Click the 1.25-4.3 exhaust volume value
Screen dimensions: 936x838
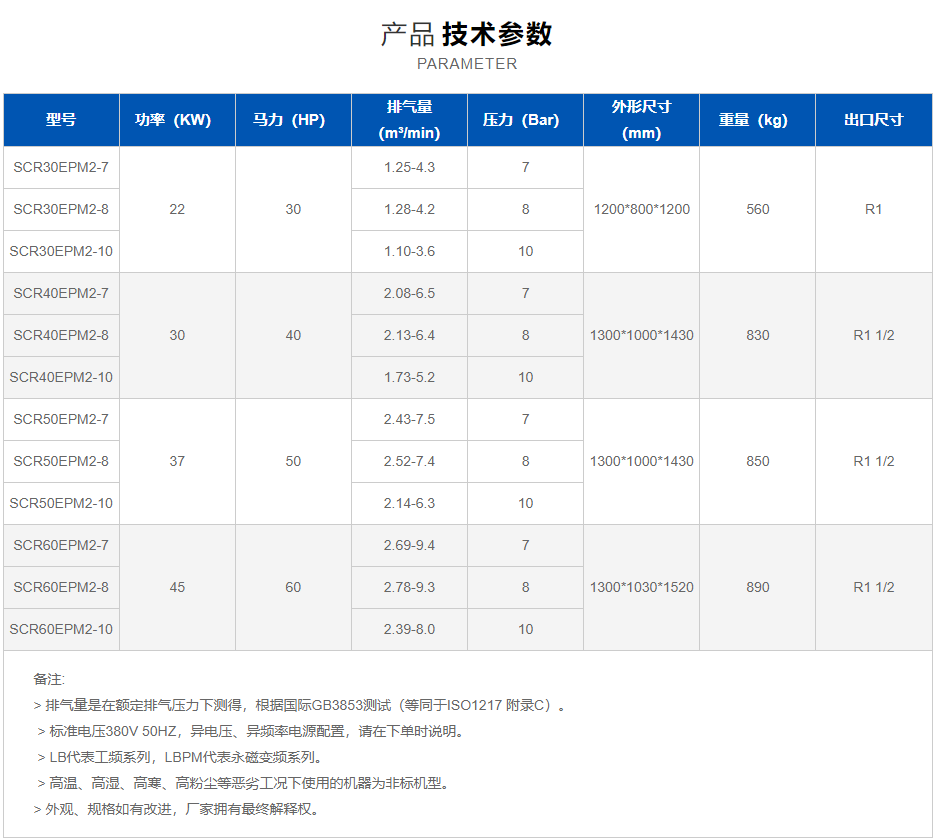pyautogui.click(x=409, y=167)
